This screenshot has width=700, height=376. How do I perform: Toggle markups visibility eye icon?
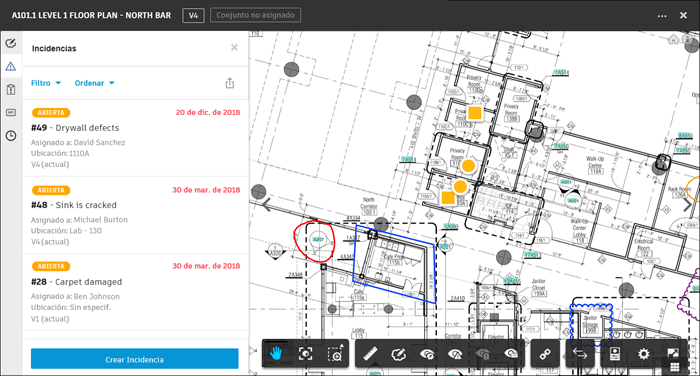click(427, 354)
